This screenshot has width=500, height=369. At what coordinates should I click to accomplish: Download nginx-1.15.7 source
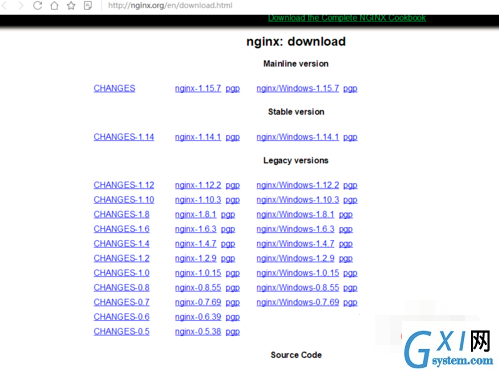[198, 88]
